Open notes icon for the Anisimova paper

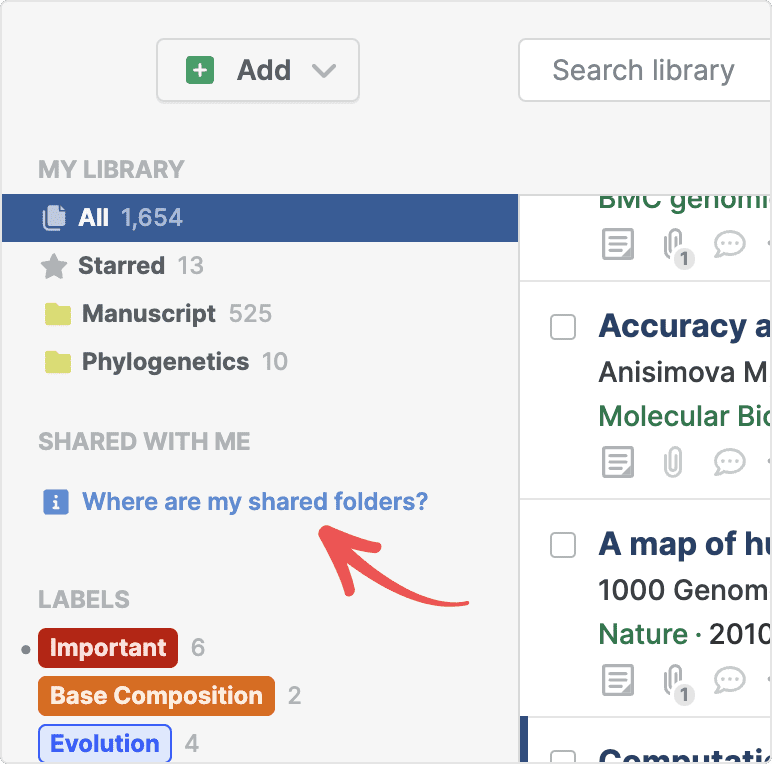pyautogui.click(x=618, y=462)
